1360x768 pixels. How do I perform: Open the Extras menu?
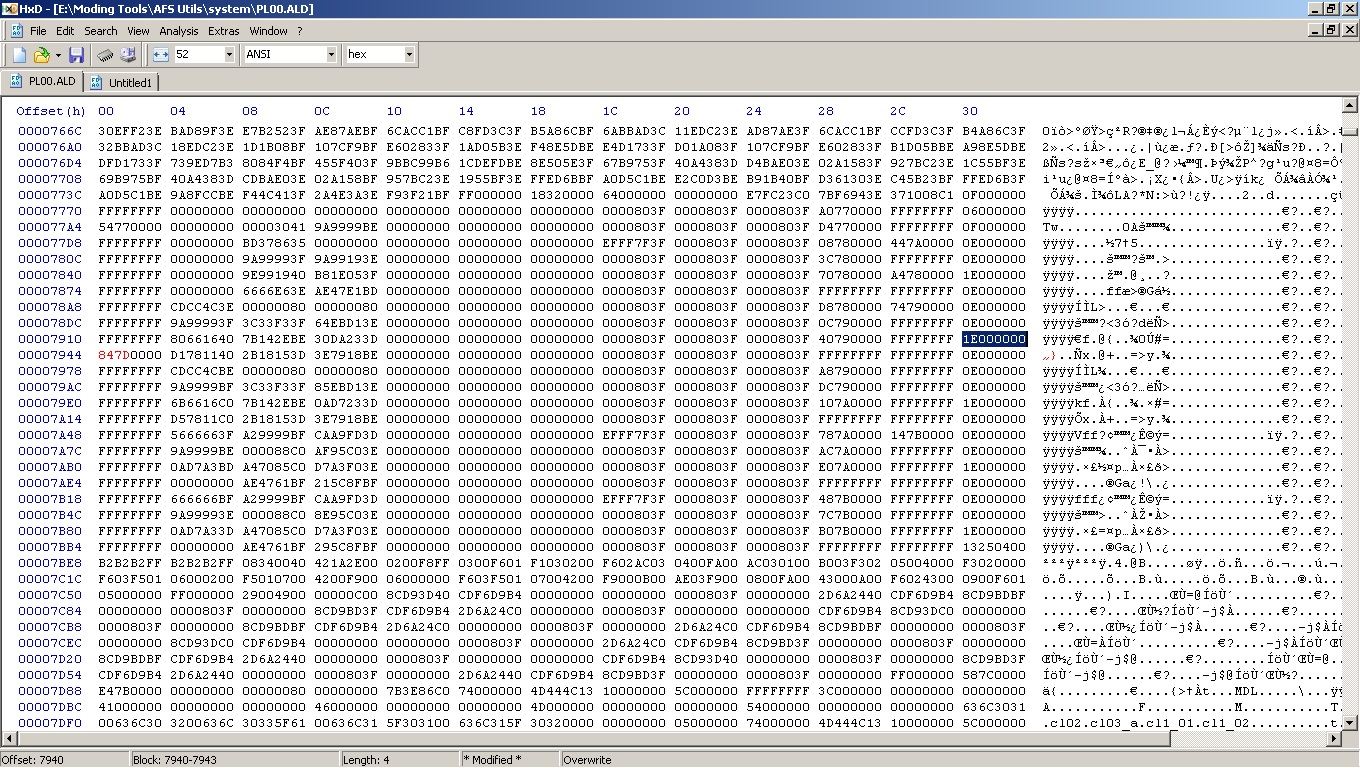(x=224, y=31)
